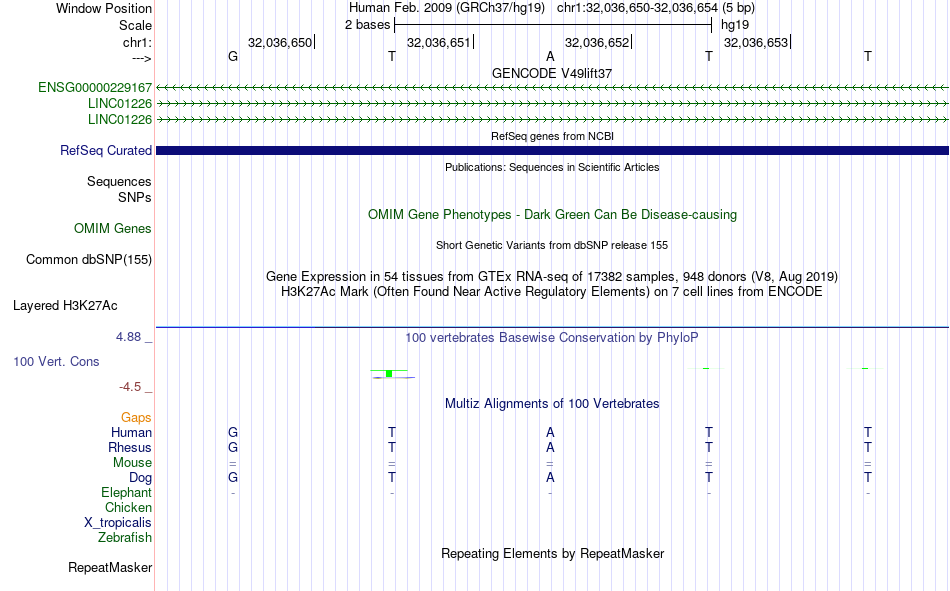Click Publications: Sequences in Scientific Articles title
Image resolution: width=950 pixels, height=591 pixels.
click(552, 167)
